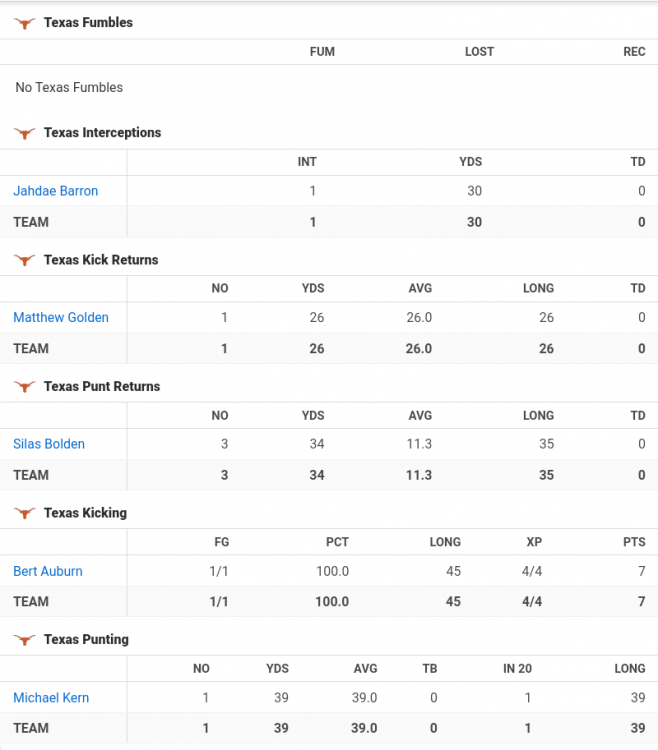
Task: View Michael Kern player page
Action: click(51, 698)
